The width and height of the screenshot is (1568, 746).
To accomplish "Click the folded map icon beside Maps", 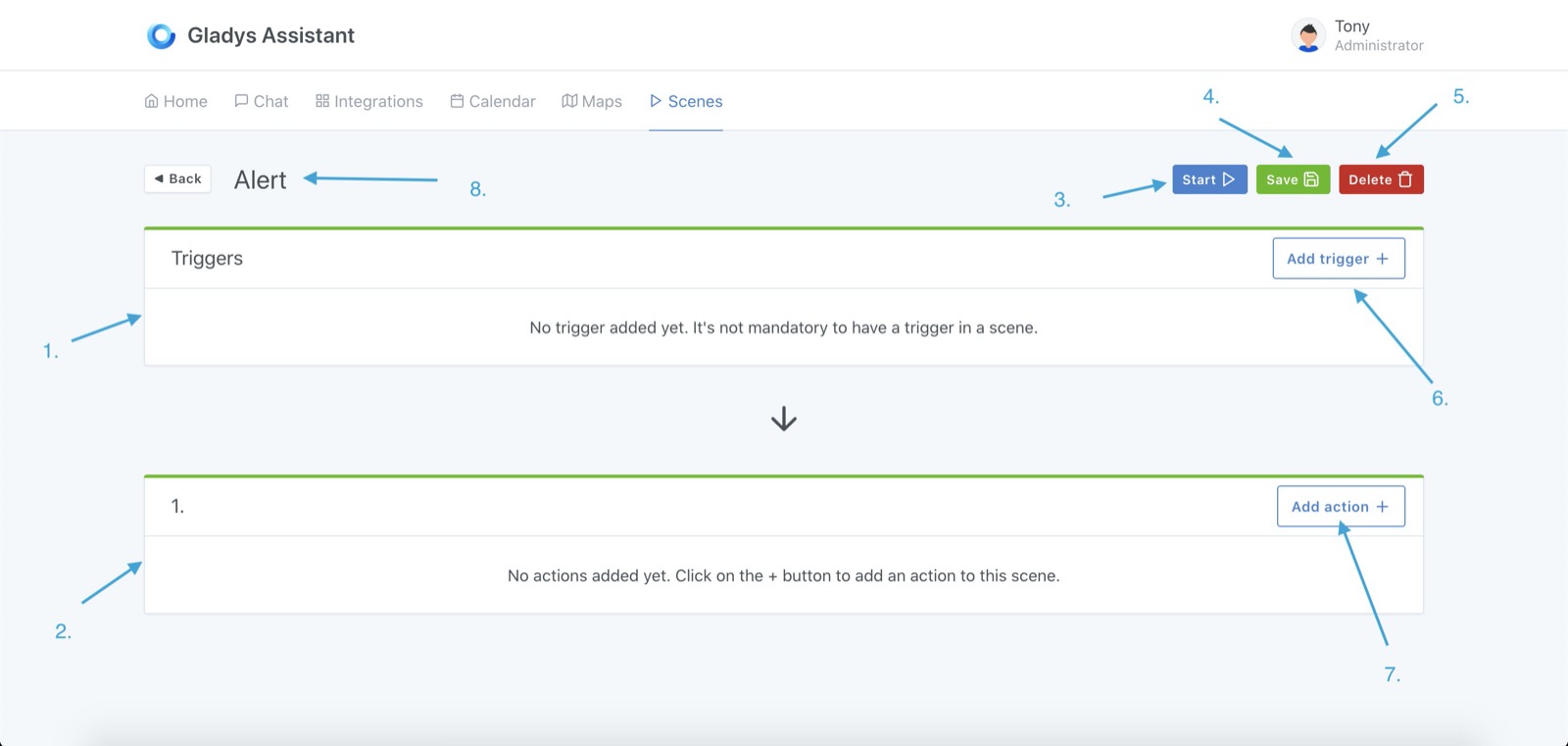I will (x=569, y=101).
